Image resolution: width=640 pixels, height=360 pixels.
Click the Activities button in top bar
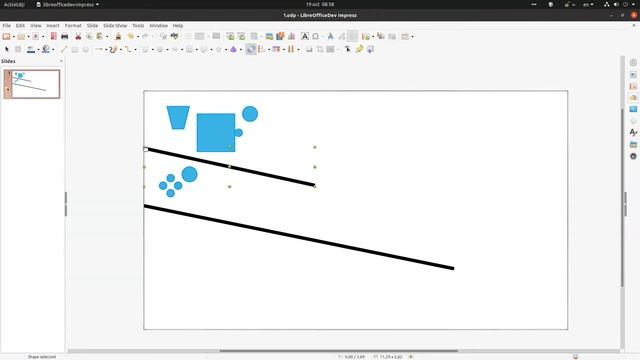(x=14, y=4)
